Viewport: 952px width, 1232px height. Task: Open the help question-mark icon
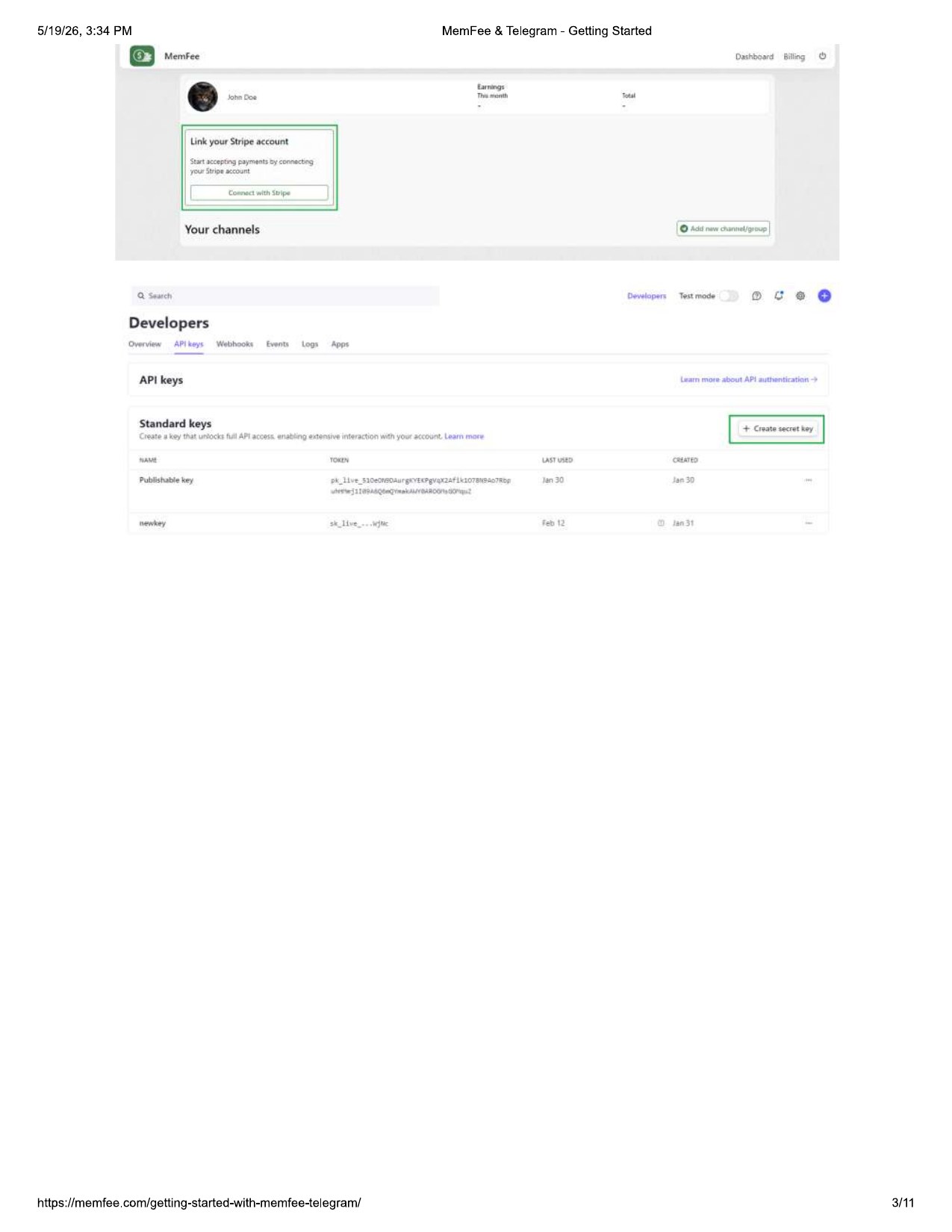pyautogui.click(x=756, y=296)
